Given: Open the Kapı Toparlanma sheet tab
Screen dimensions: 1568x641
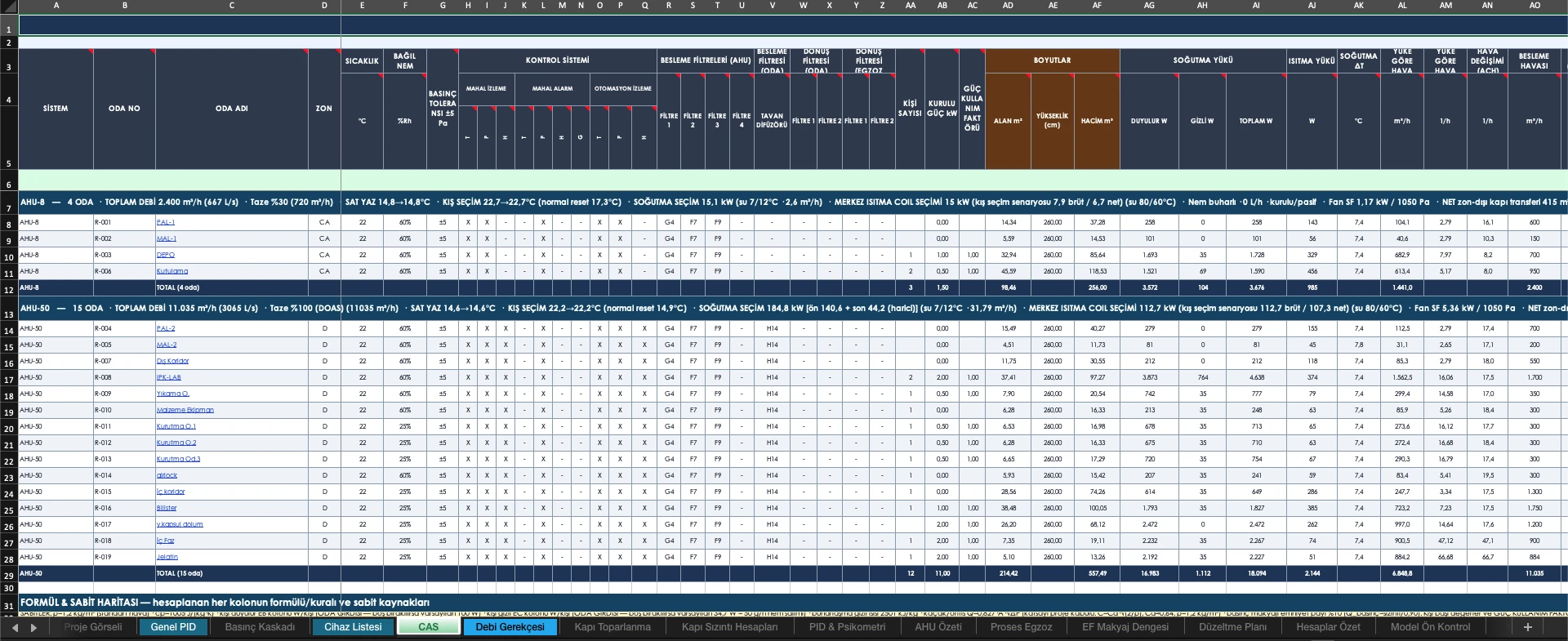Looking at the screenshot, I should click(x=612, y=627).
